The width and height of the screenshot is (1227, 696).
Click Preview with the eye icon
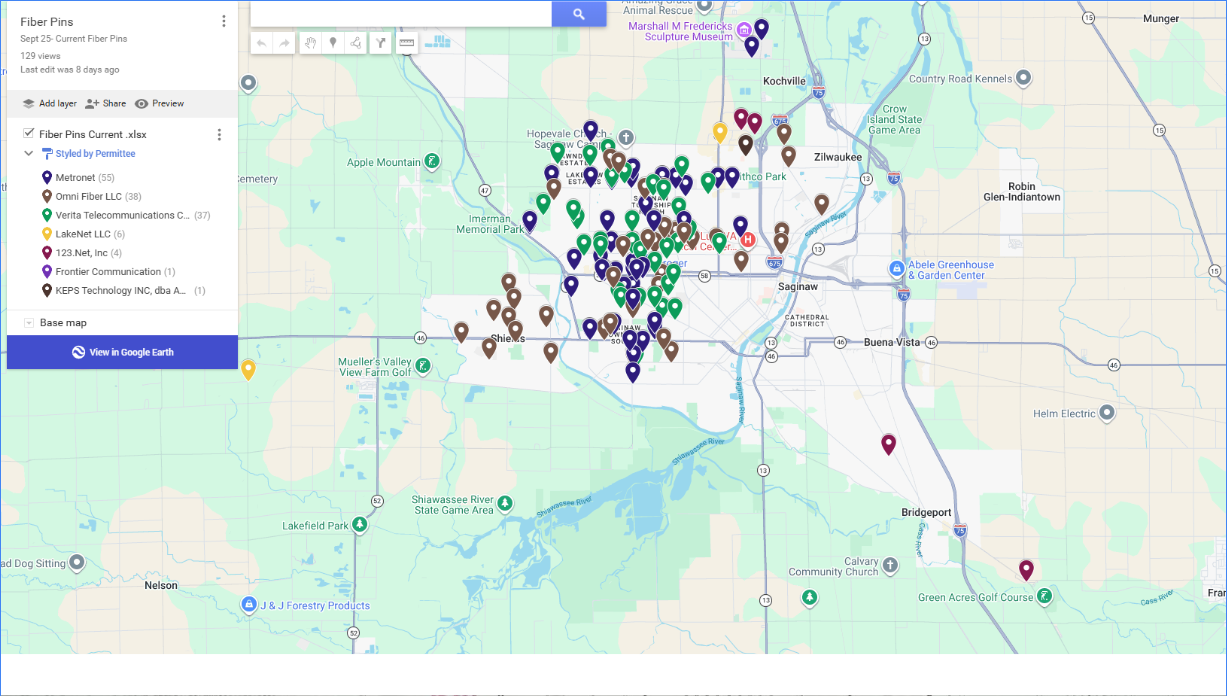pyautogui.click(x=159, y=103)
